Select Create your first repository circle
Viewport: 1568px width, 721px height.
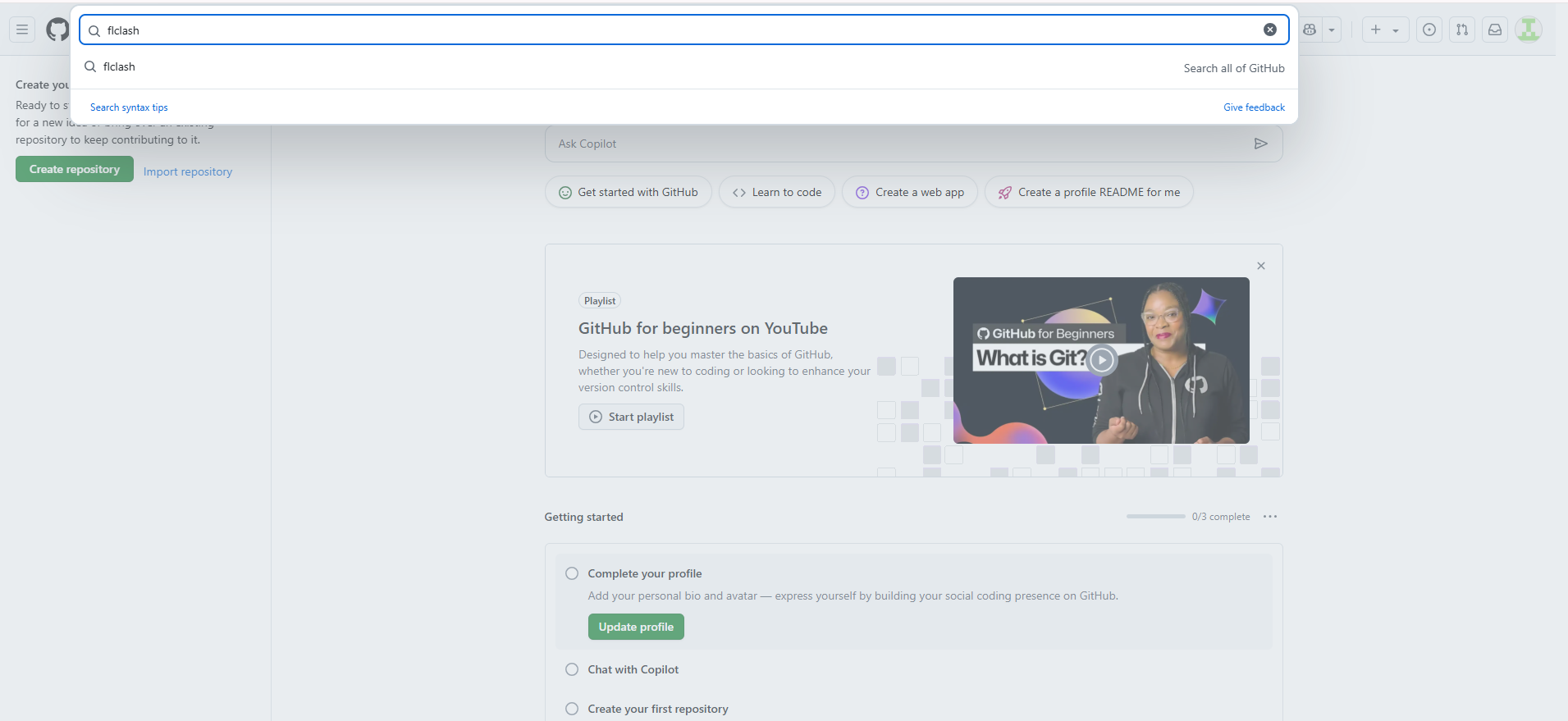[572, 709]
